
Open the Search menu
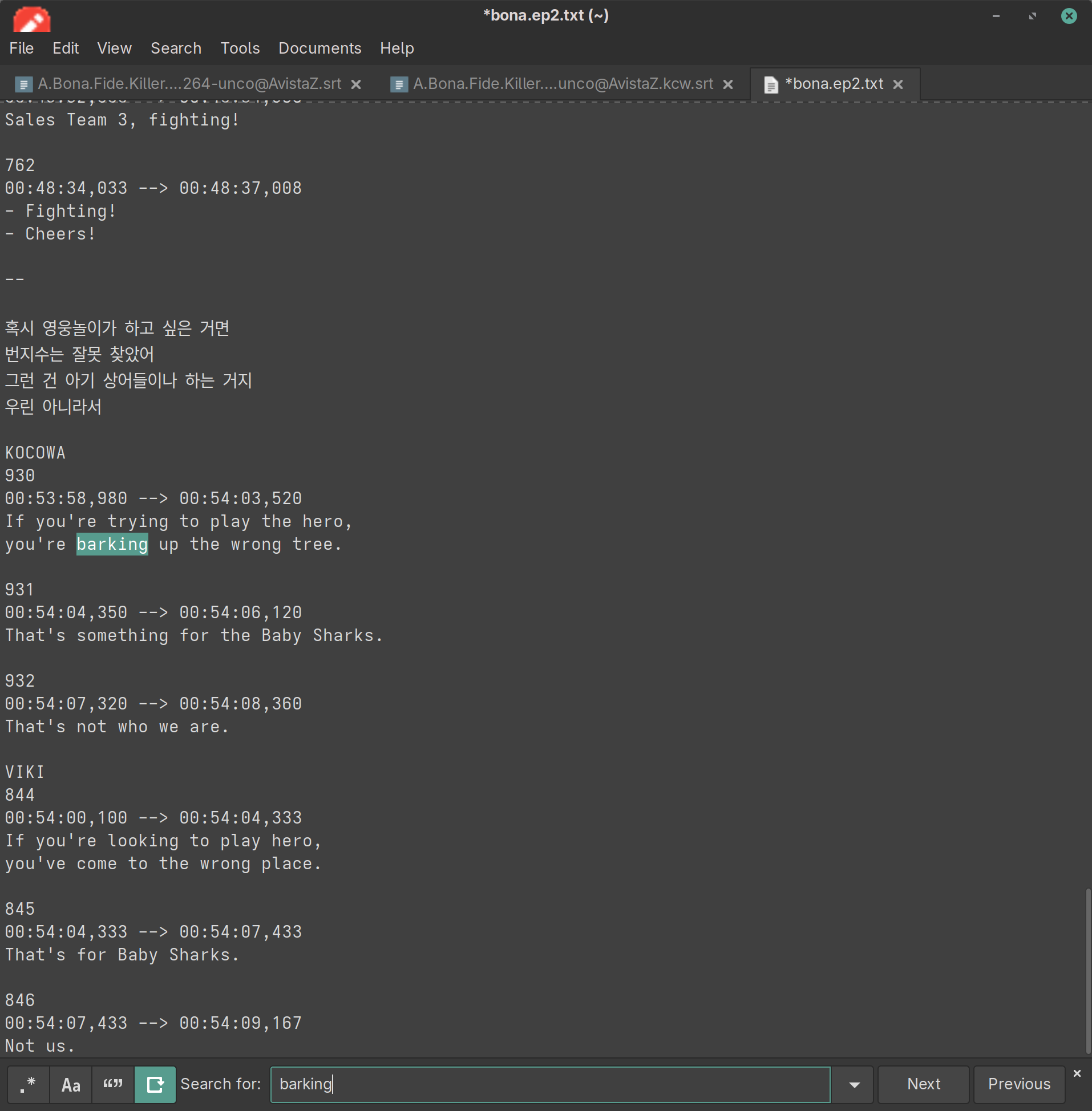coord(176,48)
